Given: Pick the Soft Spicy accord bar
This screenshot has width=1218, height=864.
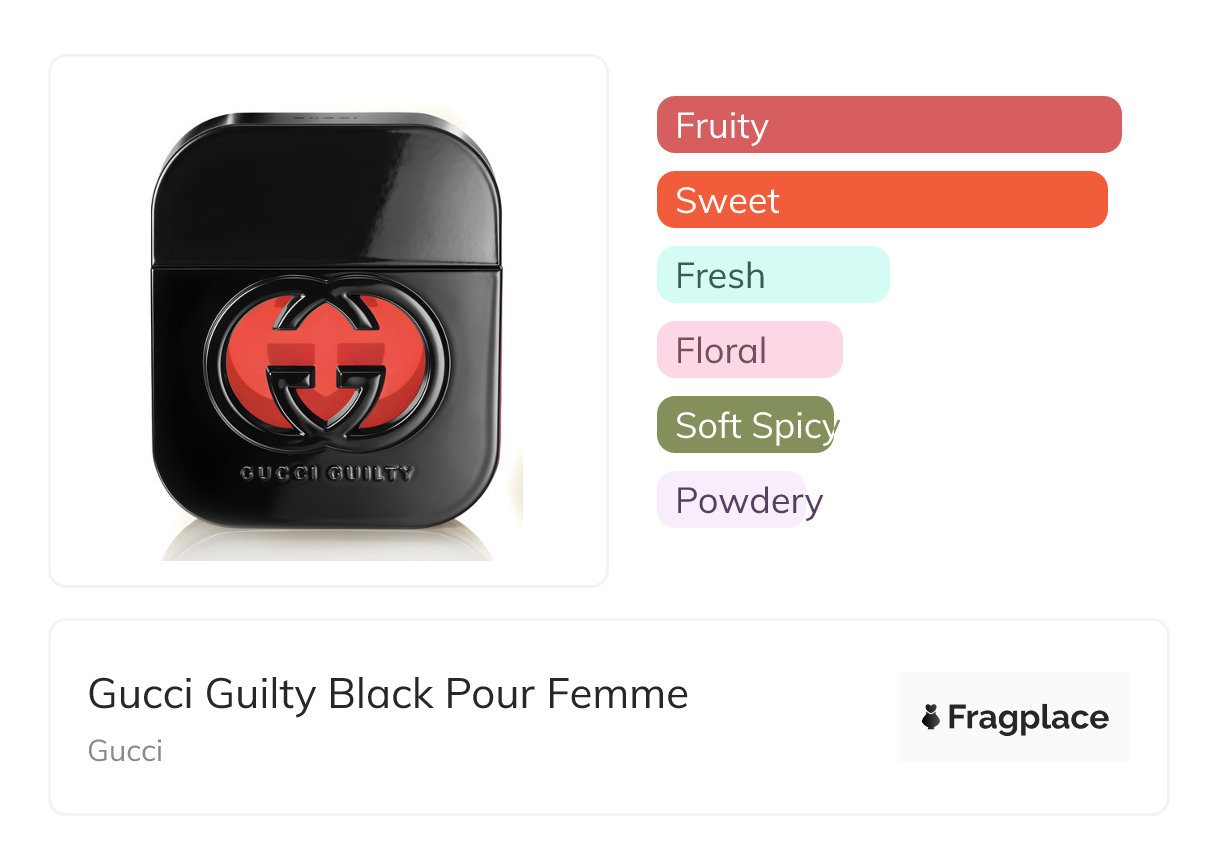Looking at the screenshot, I should [x=745, y=425].
